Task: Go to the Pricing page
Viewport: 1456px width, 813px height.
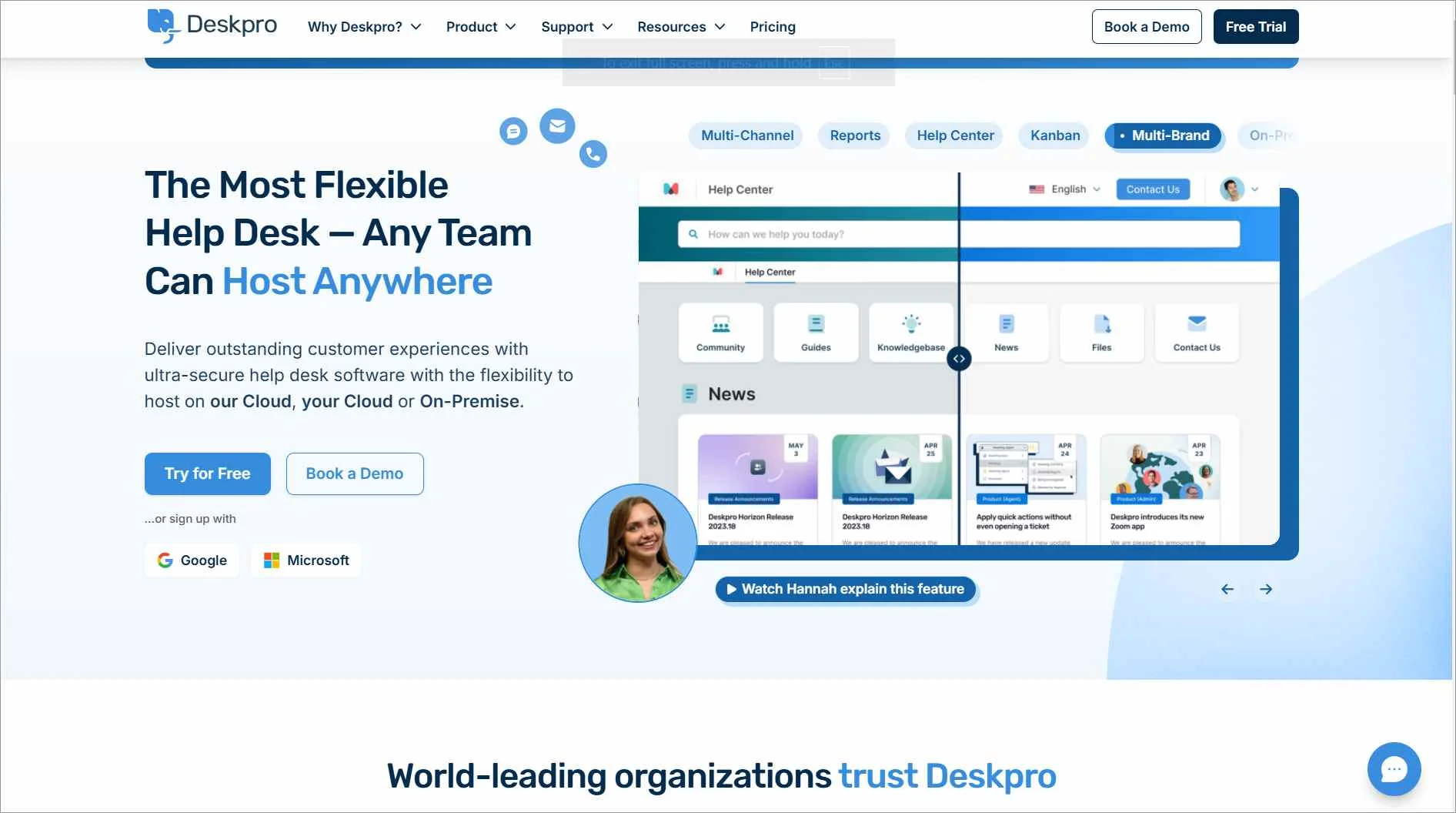Action: (x=773, y=27)
